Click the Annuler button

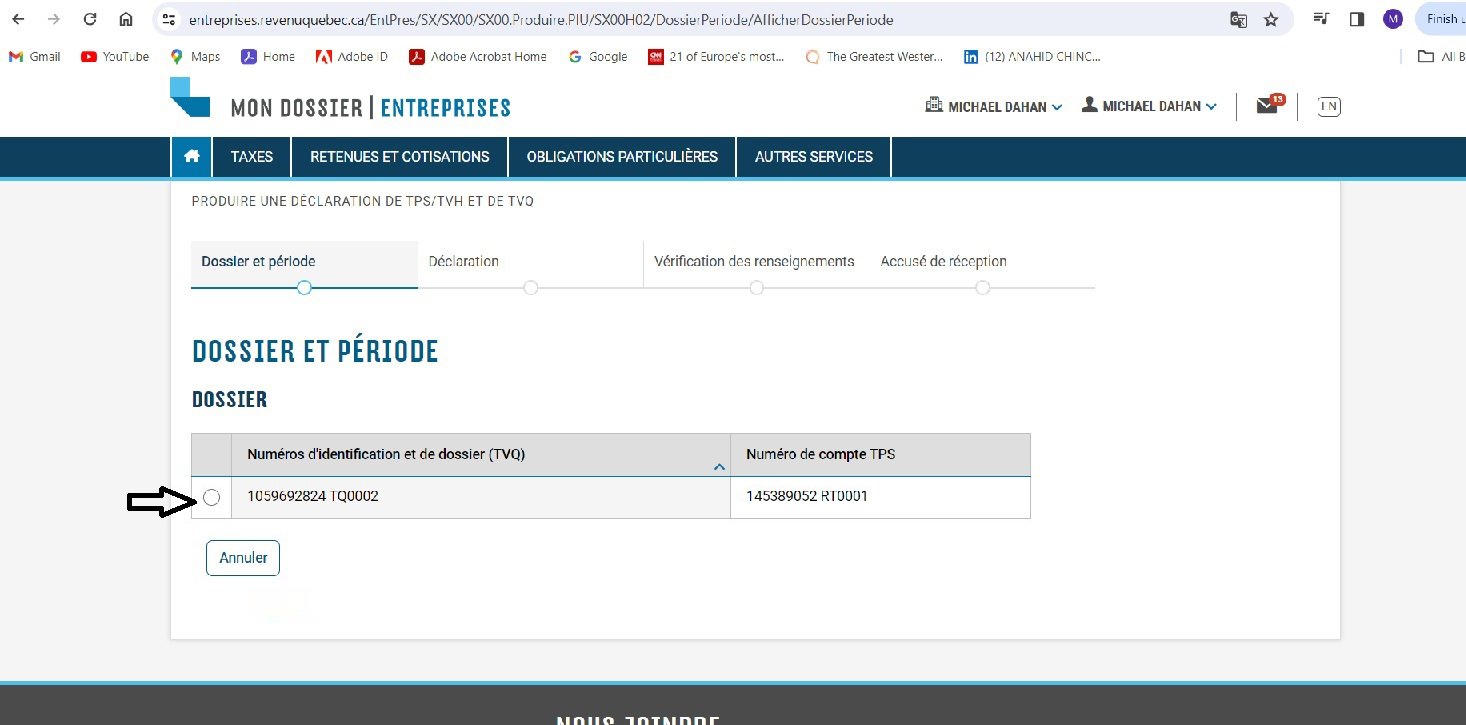tap(243, 558)
